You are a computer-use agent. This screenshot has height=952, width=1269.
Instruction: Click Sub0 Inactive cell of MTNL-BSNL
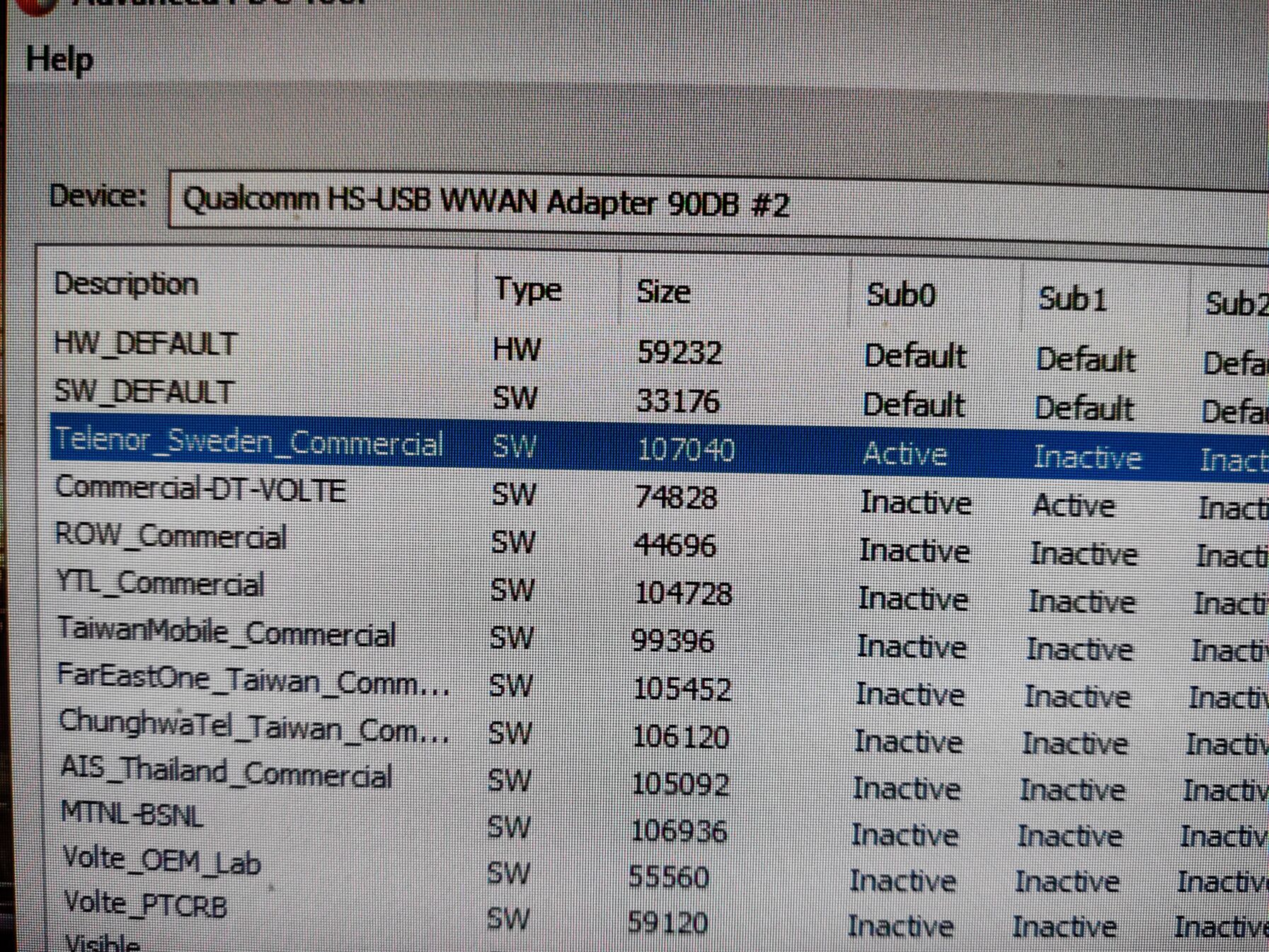[905, 836]
